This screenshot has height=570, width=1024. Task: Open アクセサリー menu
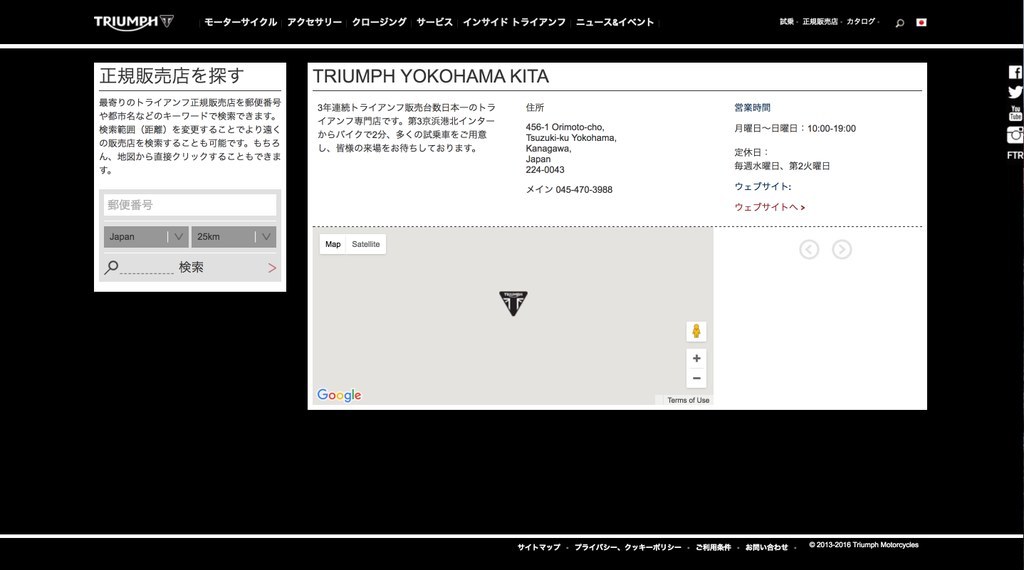[x=314, y=22]
